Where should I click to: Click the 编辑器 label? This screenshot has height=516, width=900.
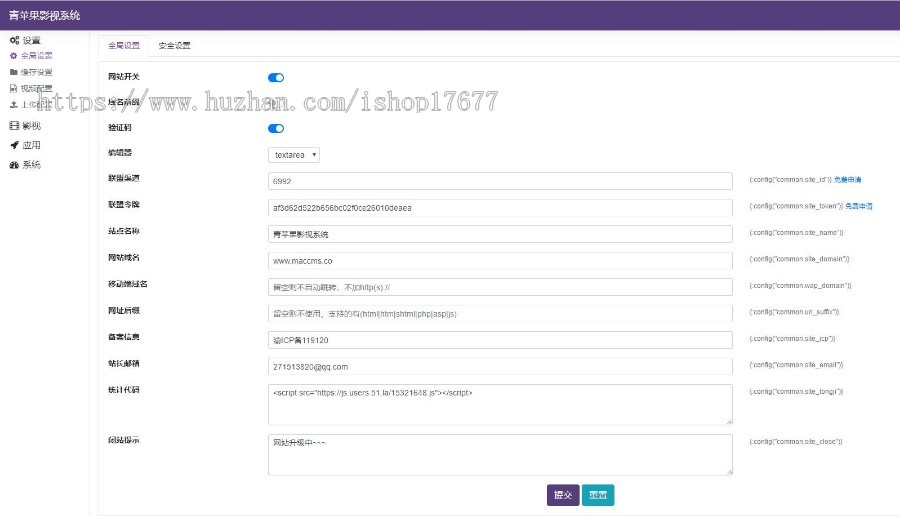tap(120, 153)
